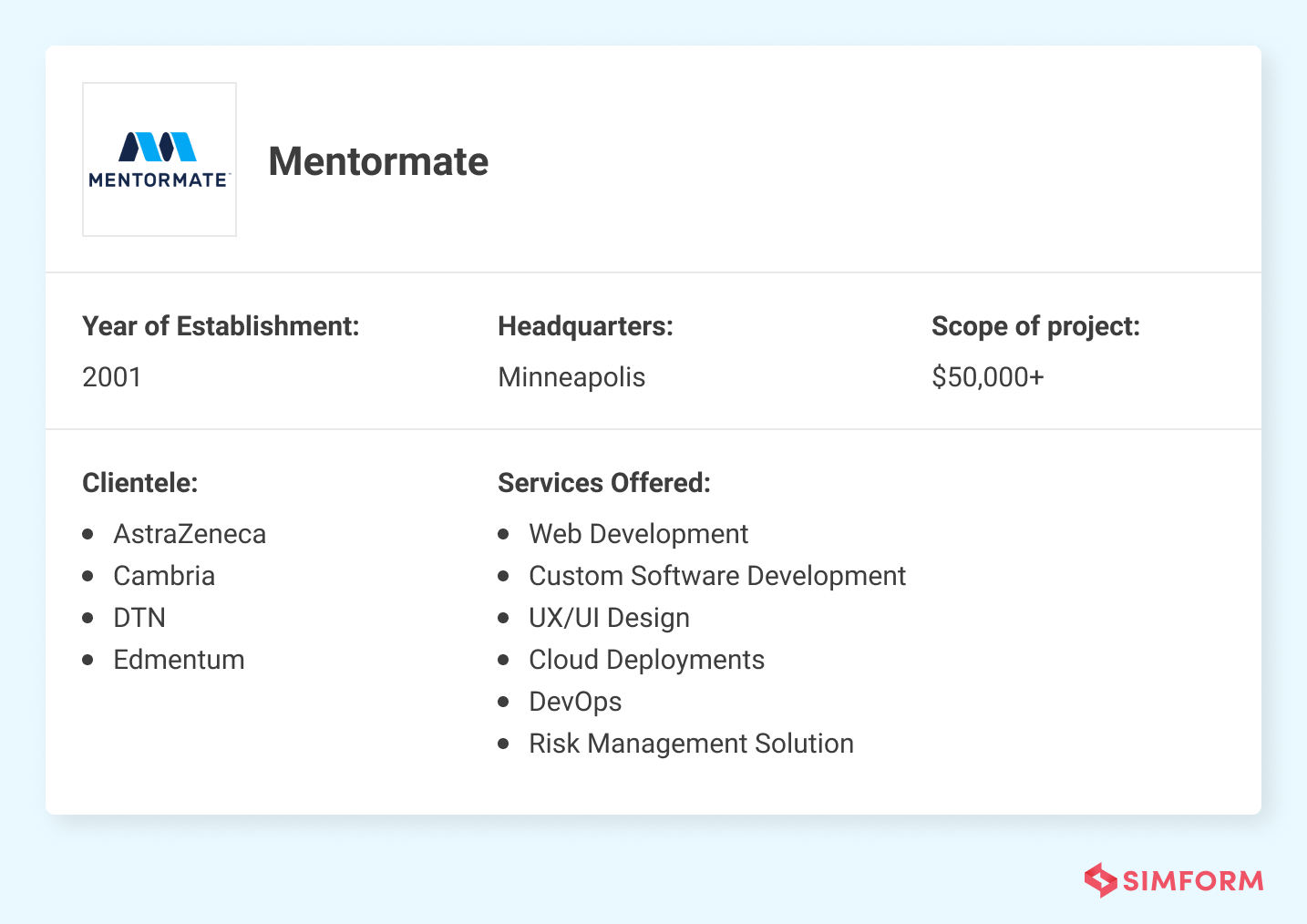This screenshot has width=1307, height=924.
Task: Click the Headquarters label
Action: [585, 326]
